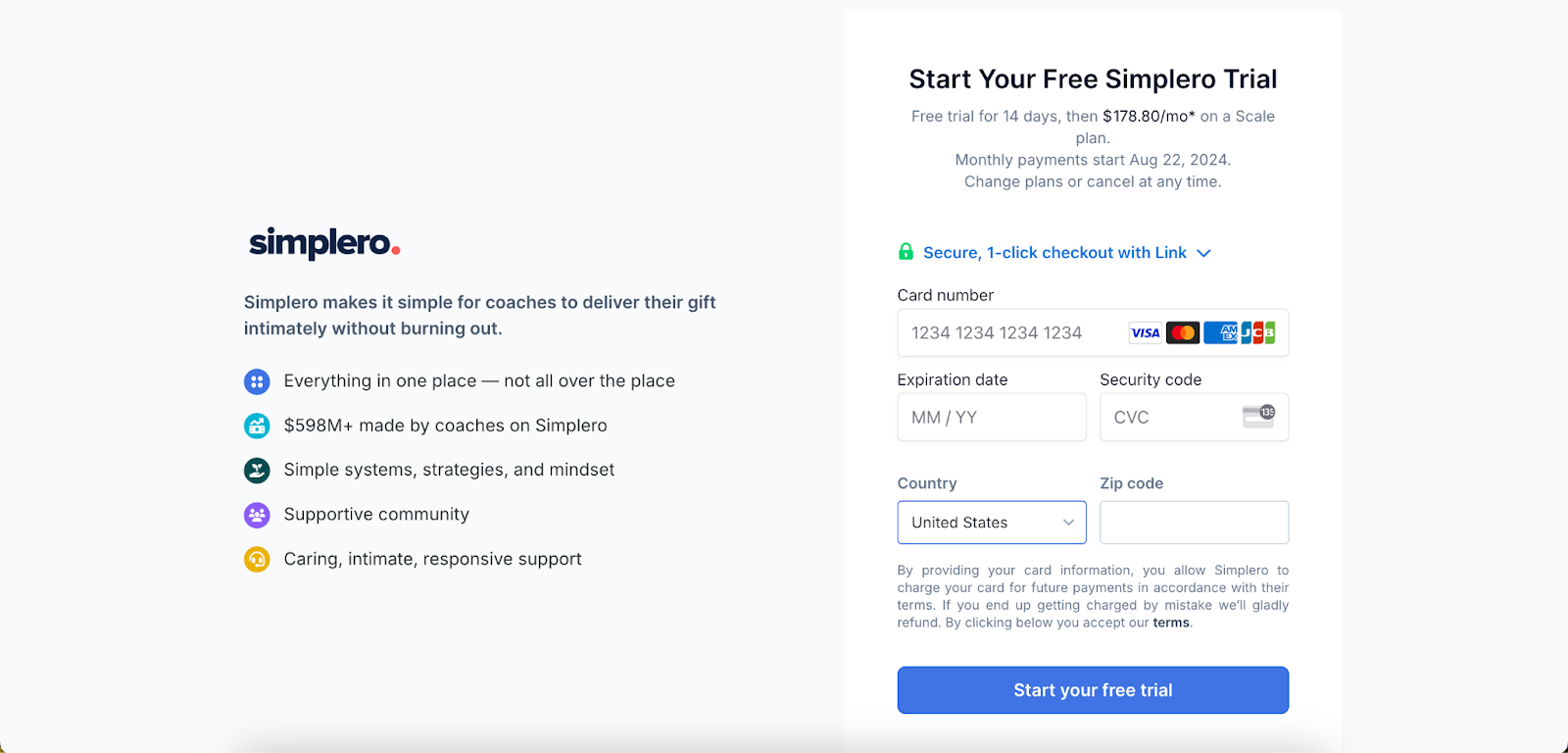This screenshot has height=753, width=1568.
Task: Click the purple community icon beside 'Supportive community'
Action: [x=256, y=514]
